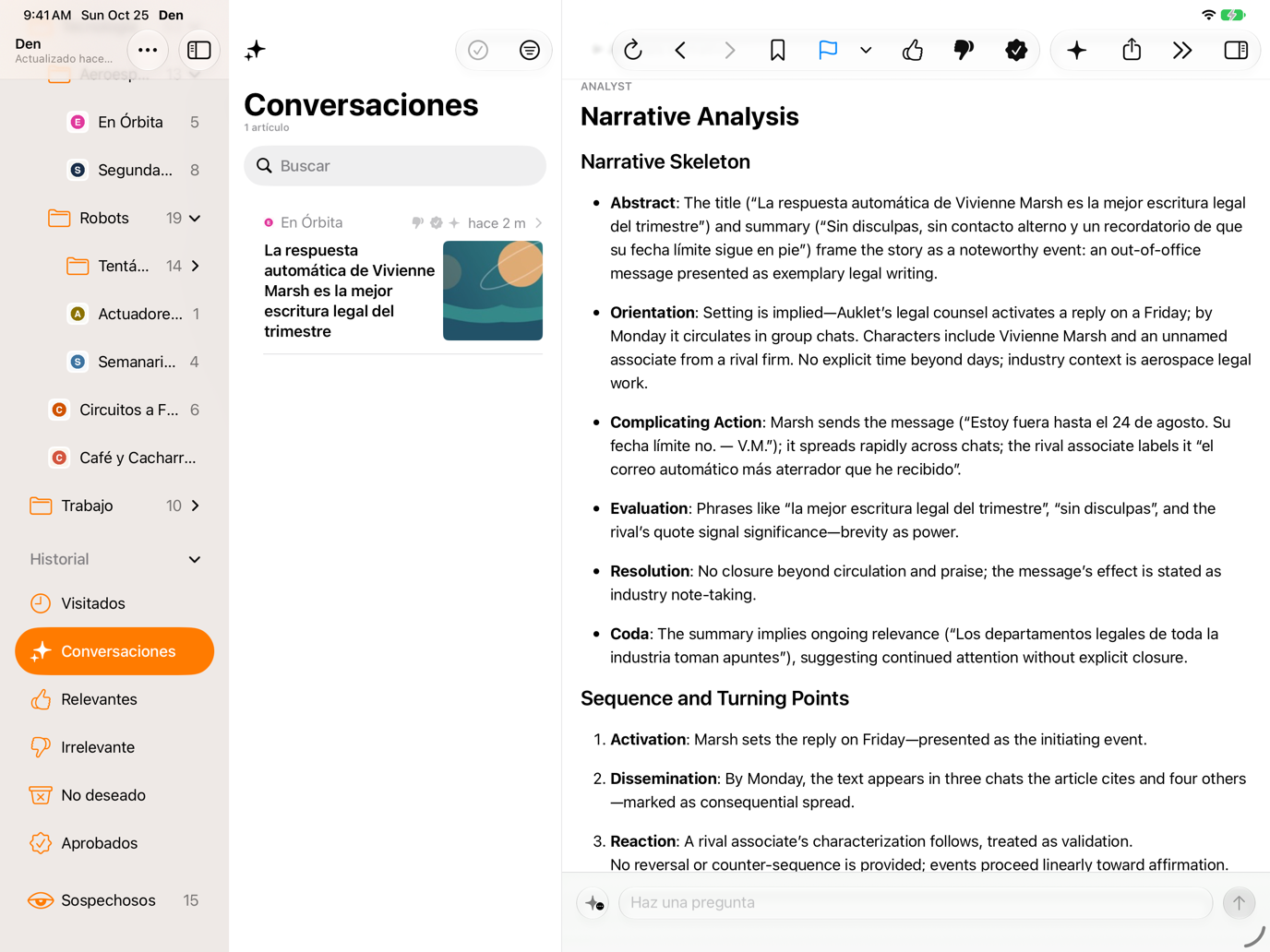
Task: Open Irrelevante list
Action: pos(114,747)
